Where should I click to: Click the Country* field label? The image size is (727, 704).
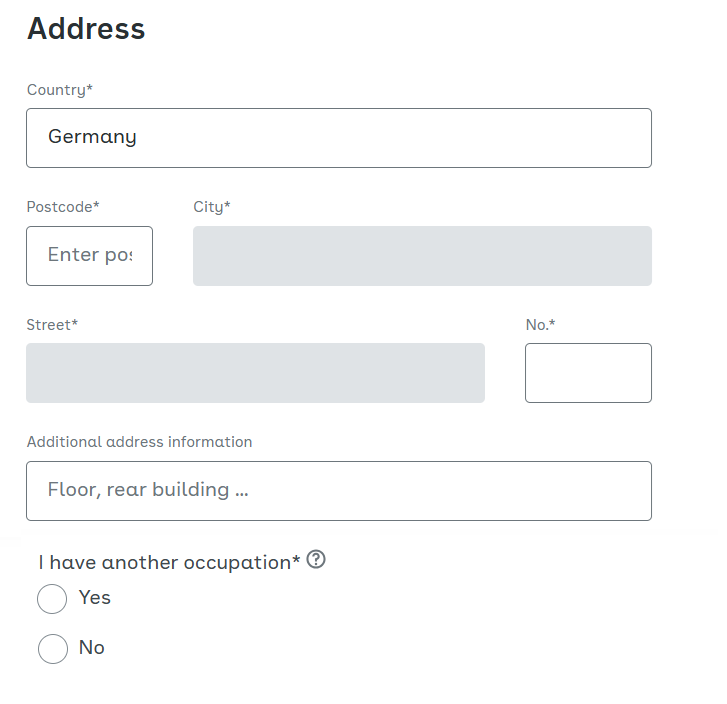pyautogui.click(x=60, y=90)
